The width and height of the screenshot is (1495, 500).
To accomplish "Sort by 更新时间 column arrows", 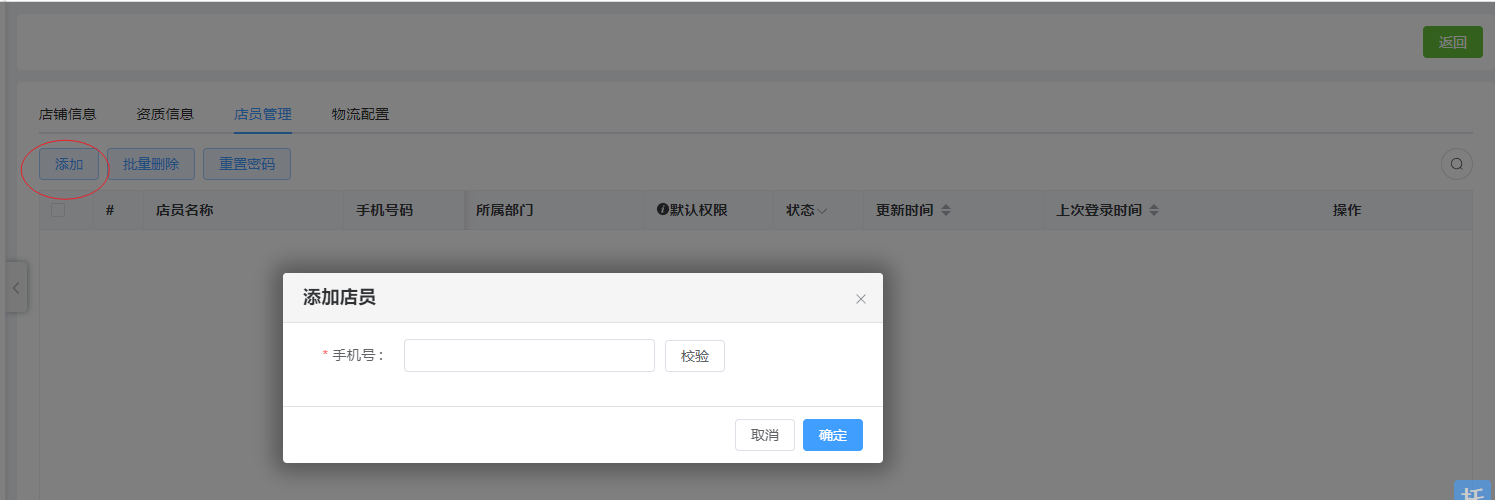I will (x=946, y=211).
